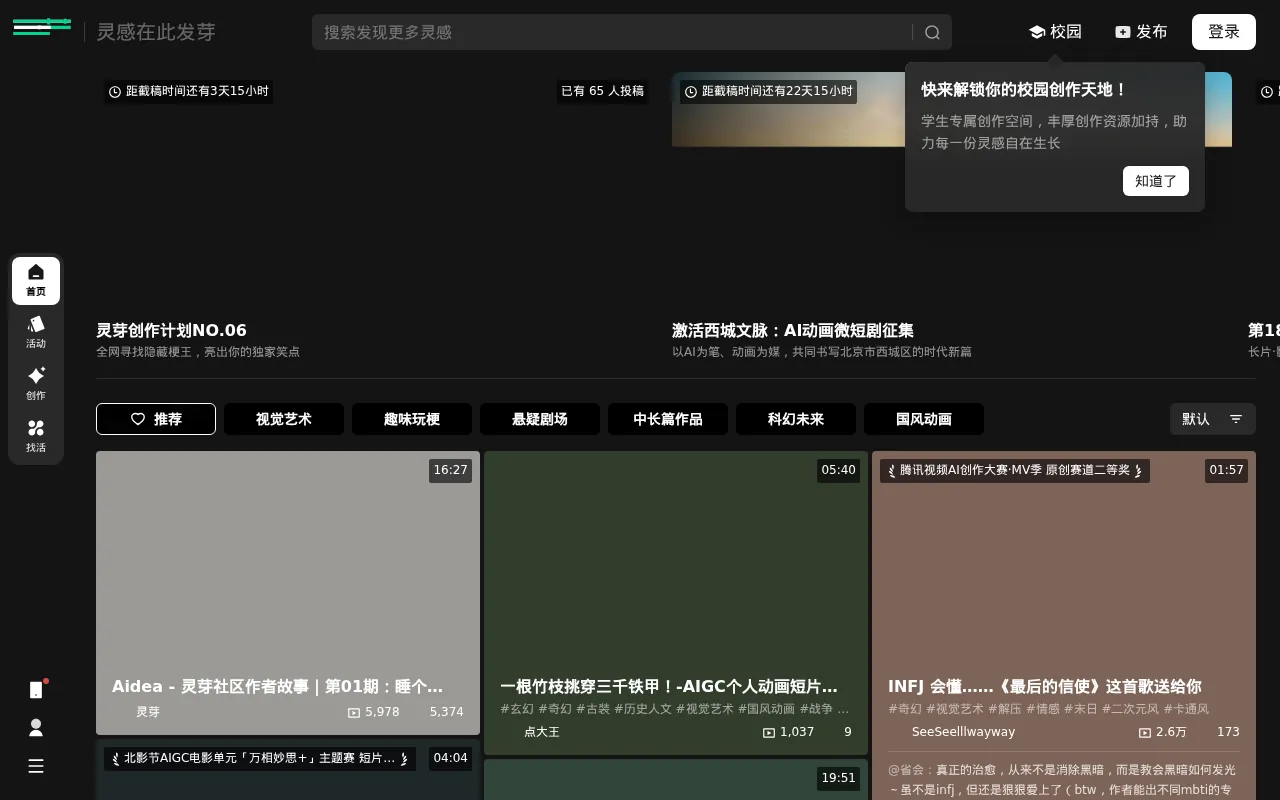
Task: Switch to the 科幻未来 tab
Action: (796, 419)
